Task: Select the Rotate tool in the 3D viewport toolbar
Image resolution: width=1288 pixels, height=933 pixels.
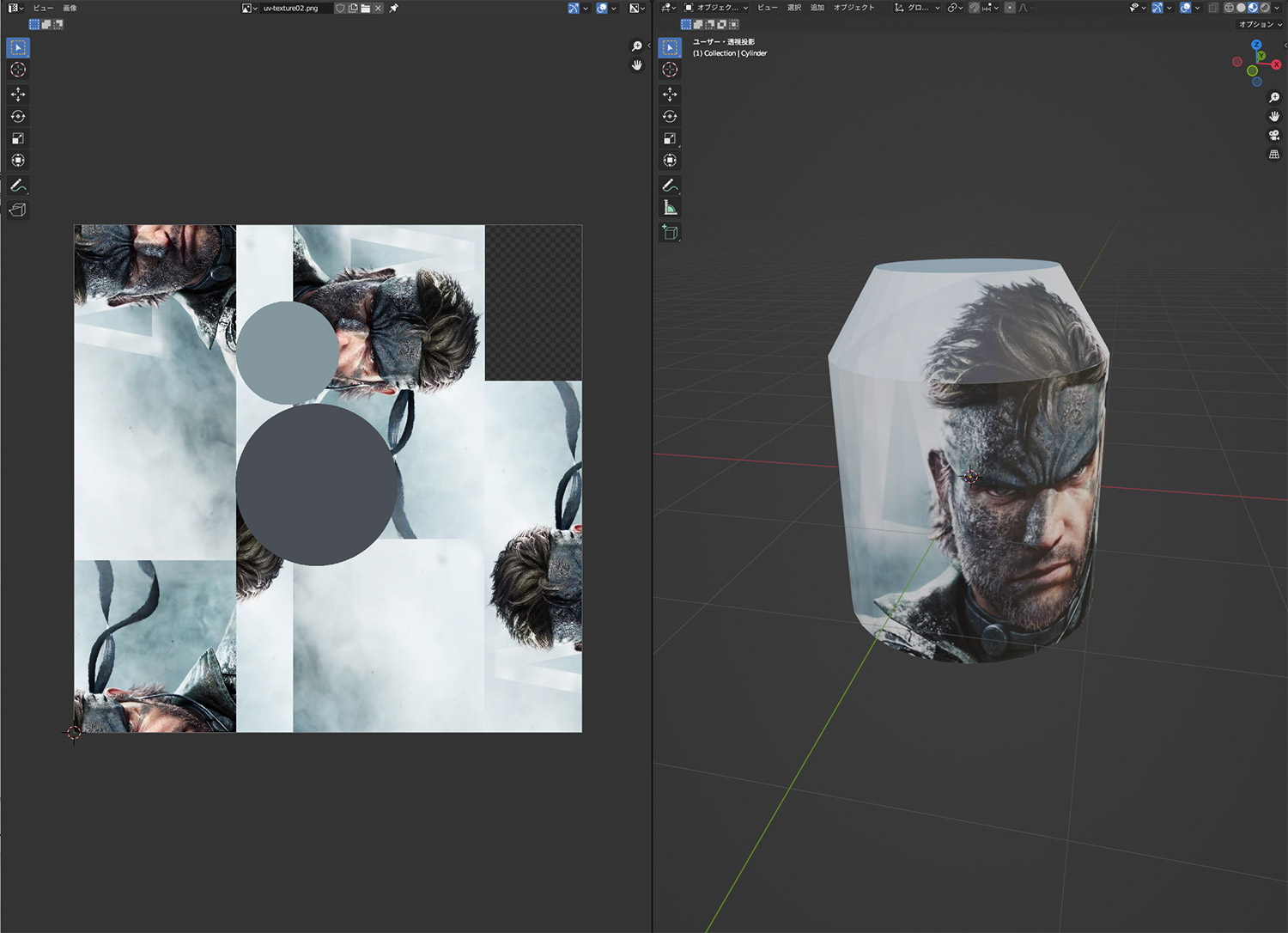Action: coord(670,116)
